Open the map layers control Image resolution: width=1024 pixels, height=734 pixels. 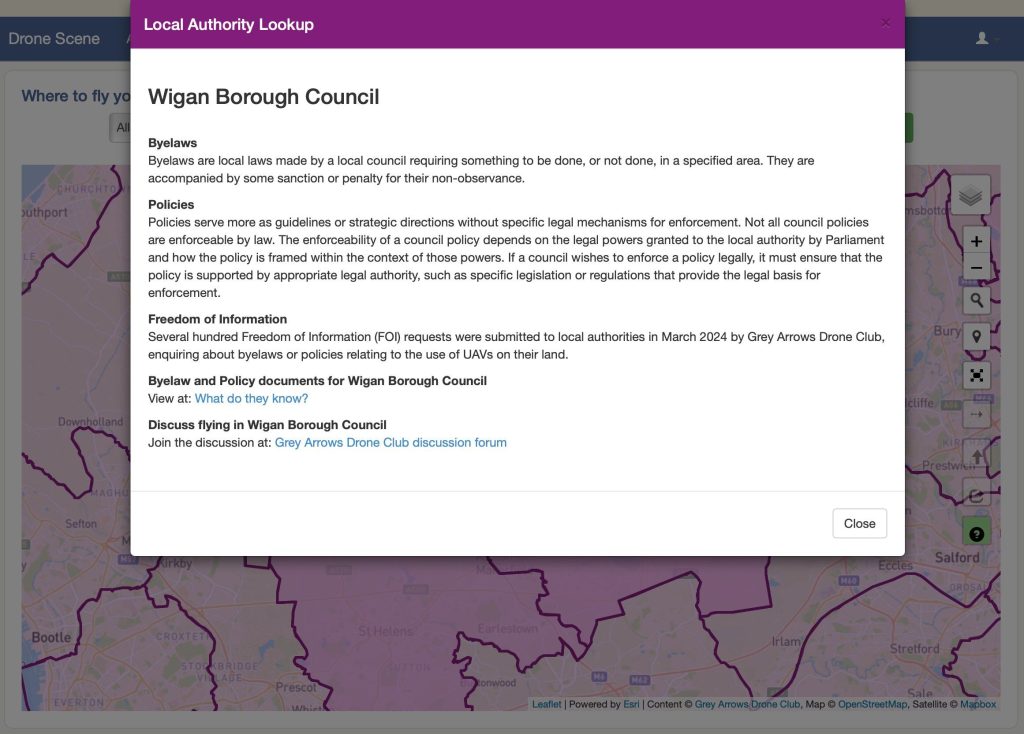point(970,196)
